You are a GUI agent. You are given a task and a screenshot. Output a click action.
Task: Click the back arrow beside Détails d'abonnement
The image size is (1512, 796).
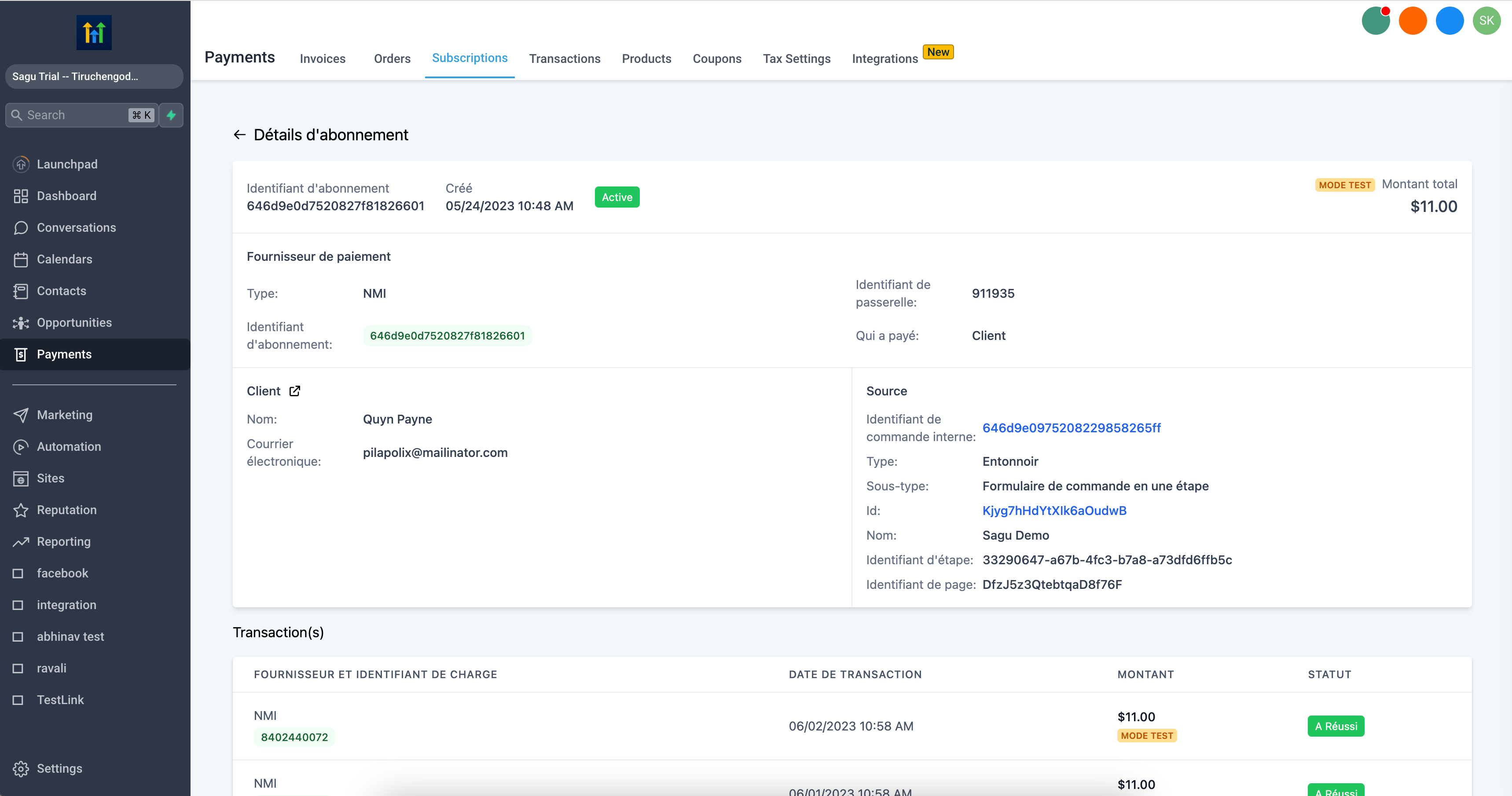[x=239, y=135]
